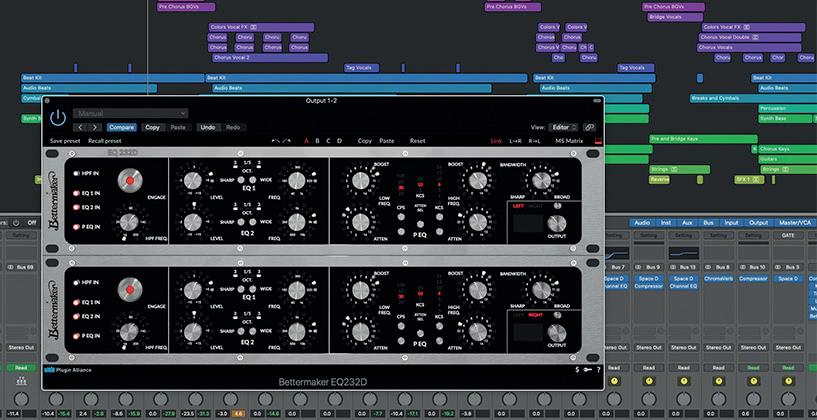Toggle EQ 1 IN on the bottom unit

(76, 302)
